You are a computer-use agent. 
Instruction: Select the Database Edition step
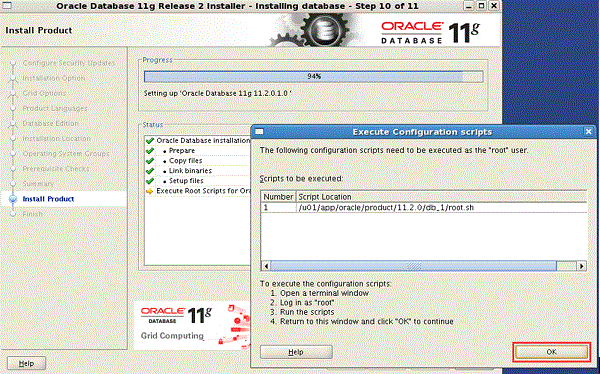coord(51,123)
